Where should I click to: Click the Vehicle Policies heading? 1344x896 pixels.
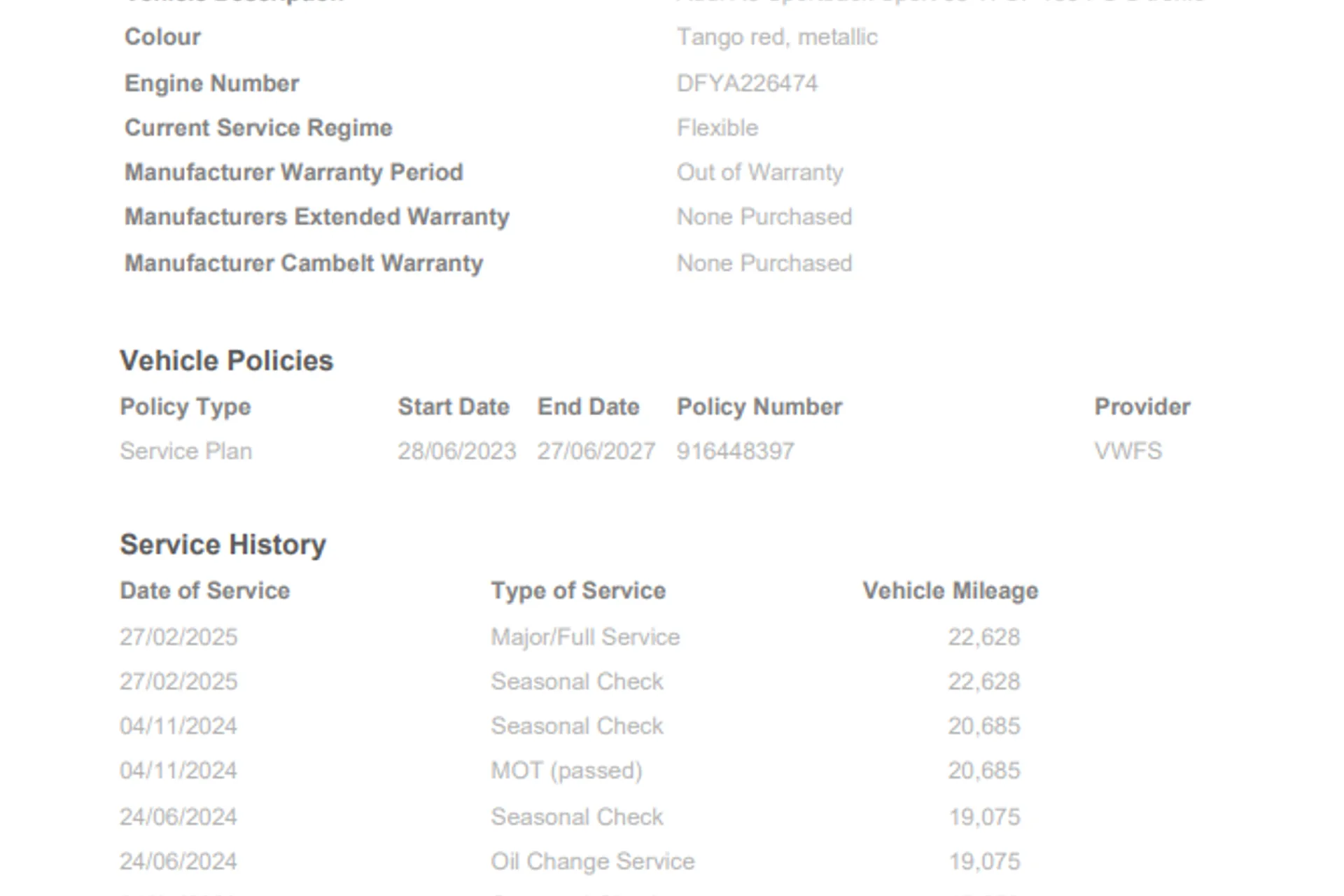[227, 361]
